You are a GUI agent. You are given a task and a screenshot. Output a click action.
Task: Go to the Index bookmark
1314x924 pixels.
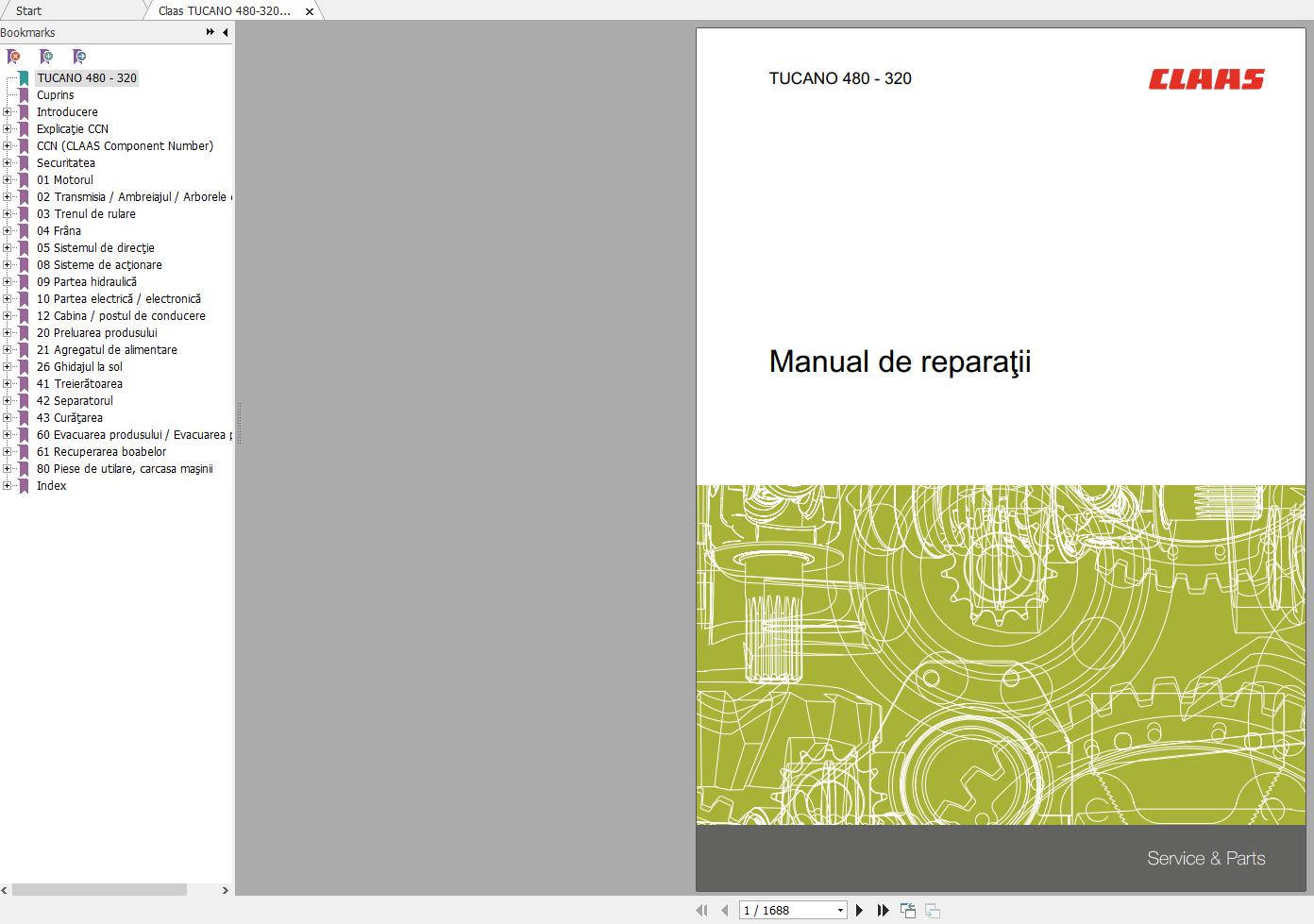[x=51, y=485]
